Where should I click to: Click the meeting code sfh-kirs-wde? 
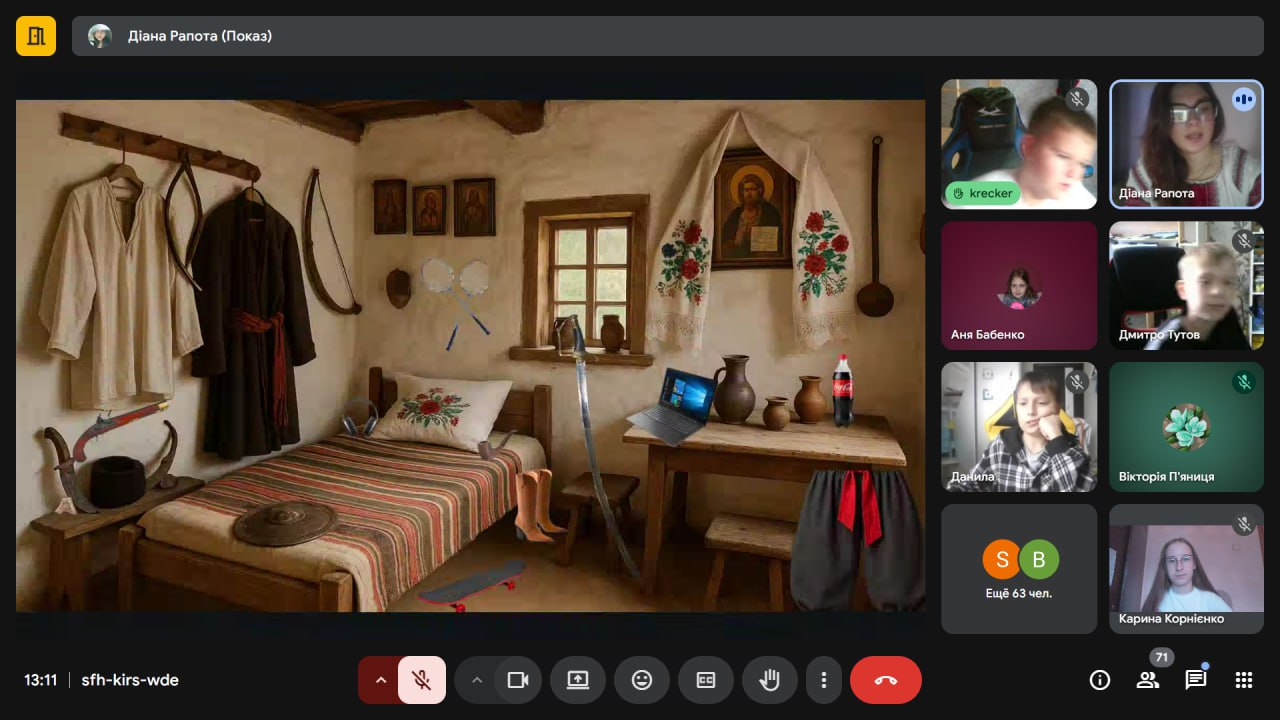129,680
